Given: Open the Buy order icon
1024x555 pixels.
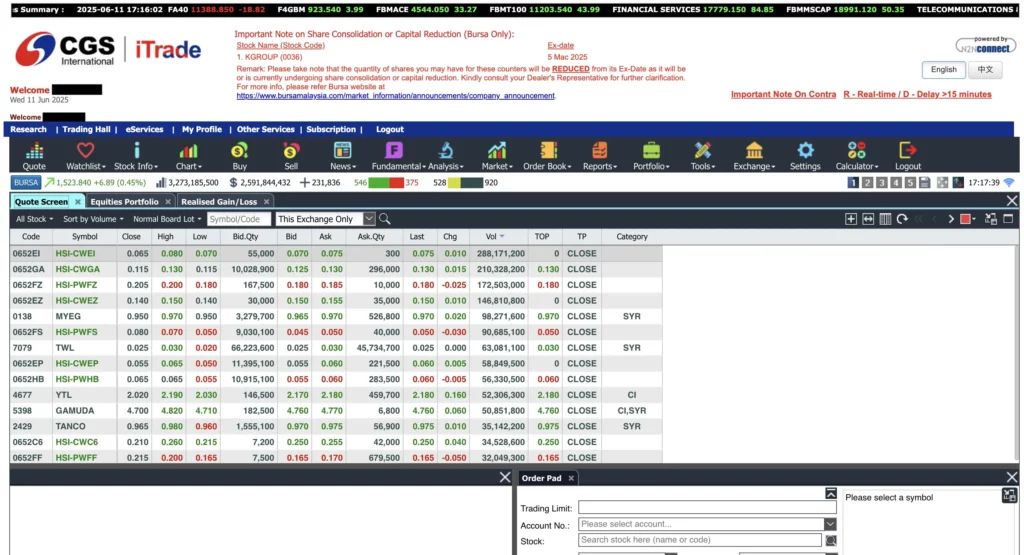Looking at the screenshot, I should point(239,155).
